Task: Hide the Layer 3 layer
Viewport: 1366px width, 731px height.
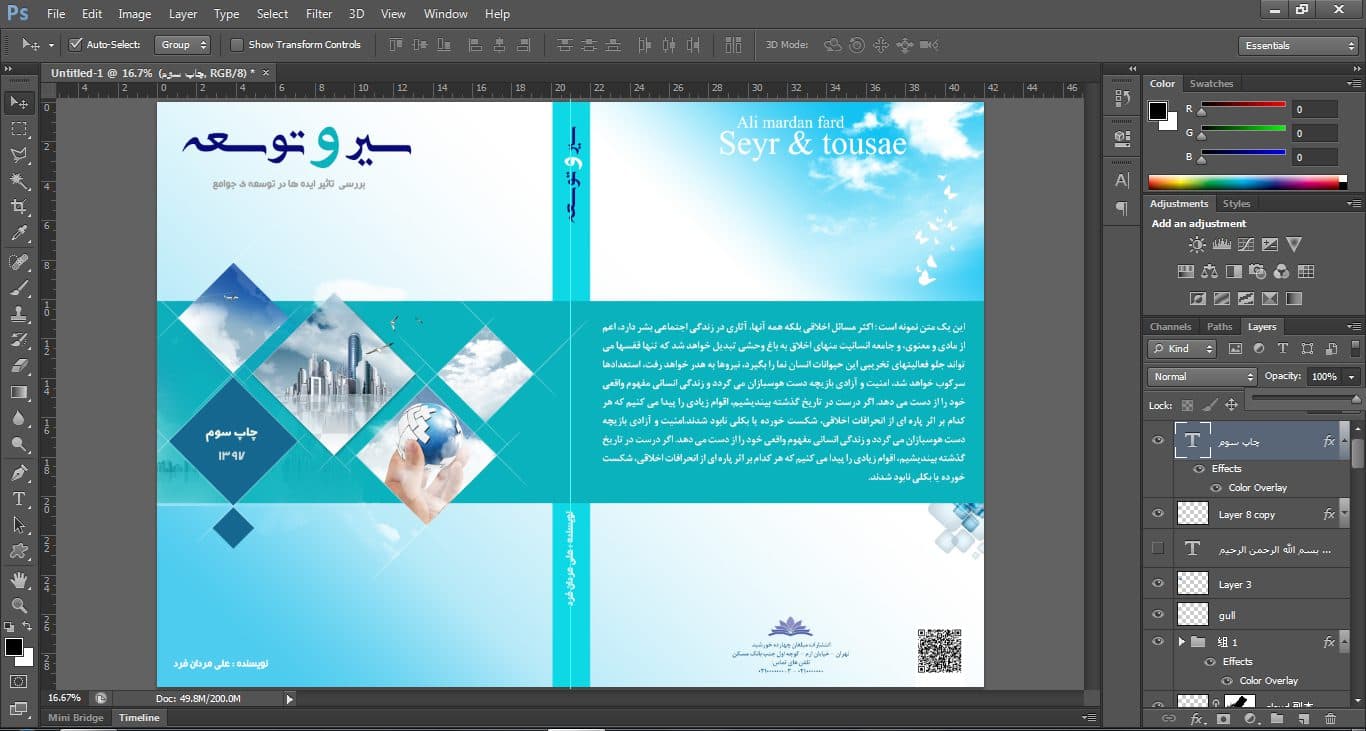Action: (x=1158, y=584)
